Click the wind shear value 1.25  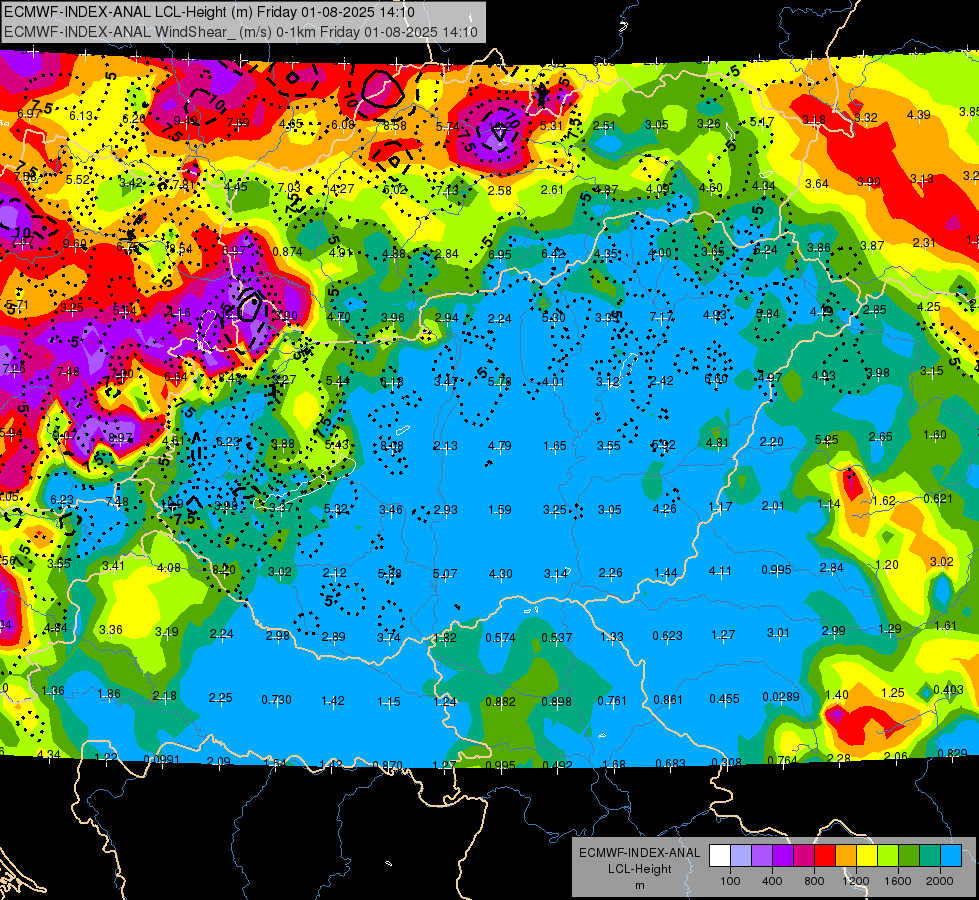pos(893,693)
